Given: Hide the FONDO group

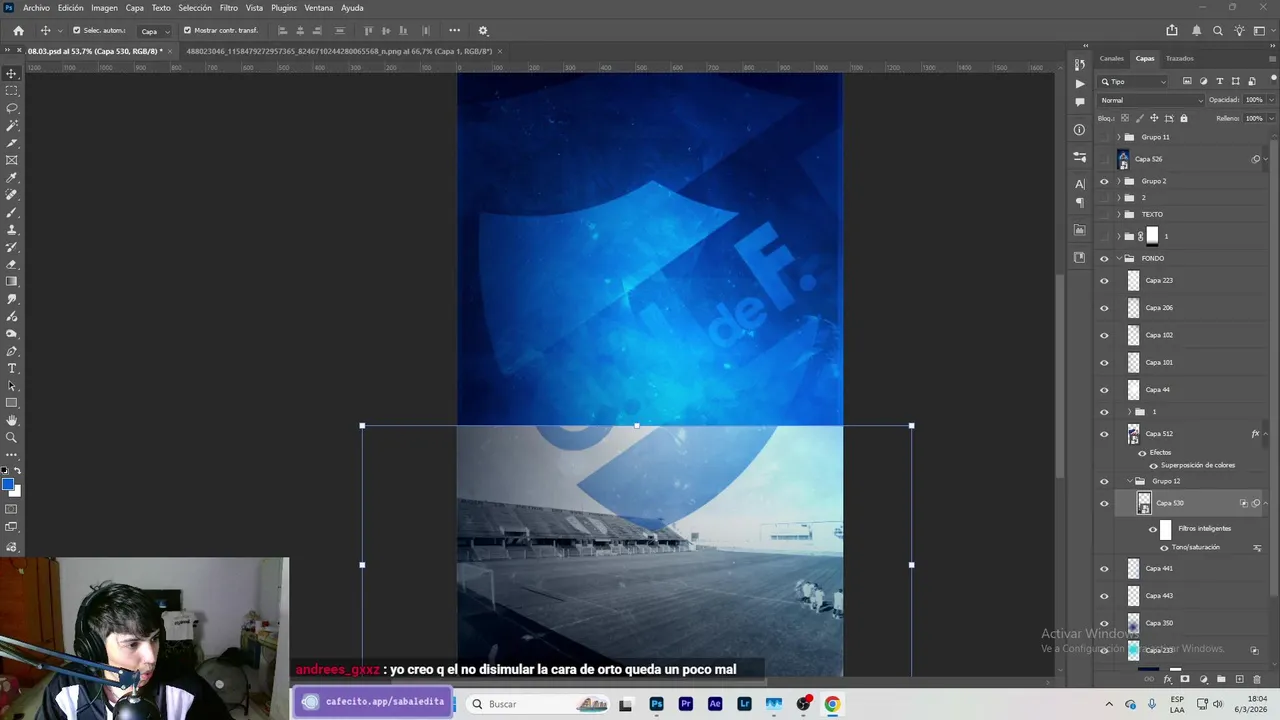Looking at the screenshot, I should coord(1104,258).
